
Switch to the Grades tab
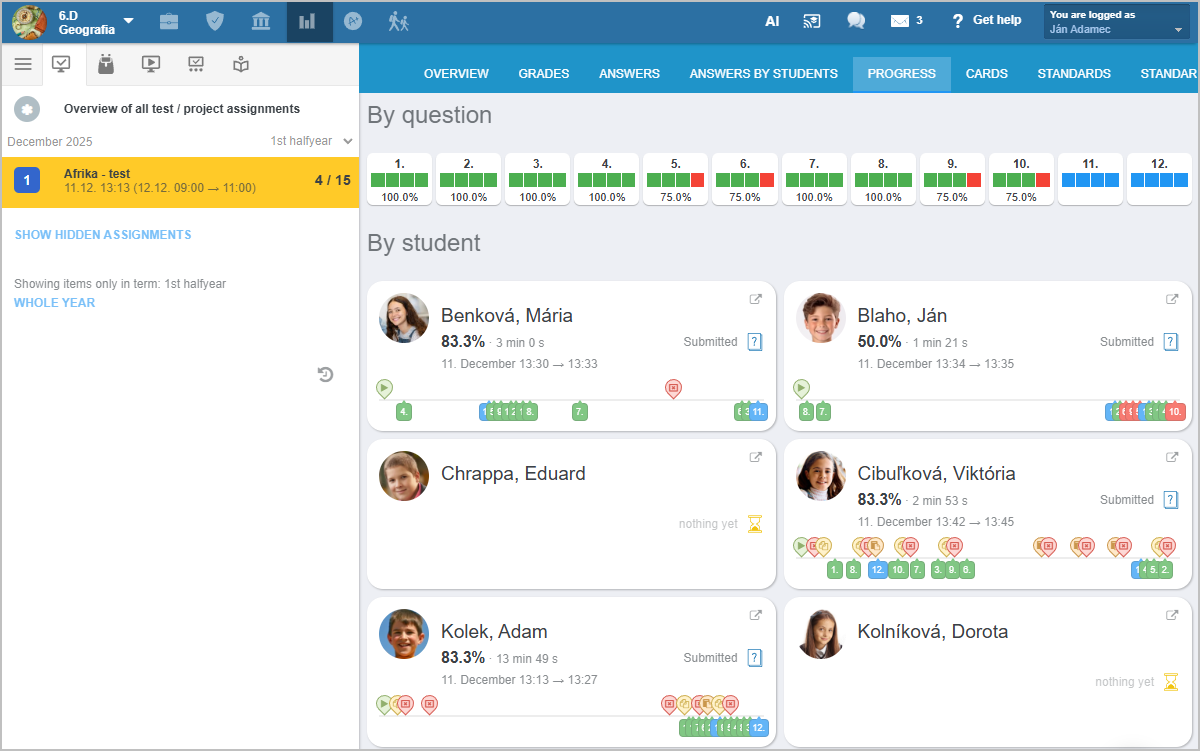[x=544, y=74]
